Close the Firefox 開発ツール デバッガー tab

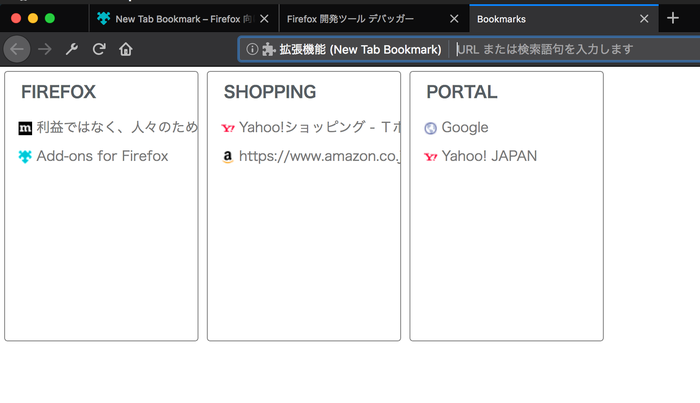[x=454, y=19]
